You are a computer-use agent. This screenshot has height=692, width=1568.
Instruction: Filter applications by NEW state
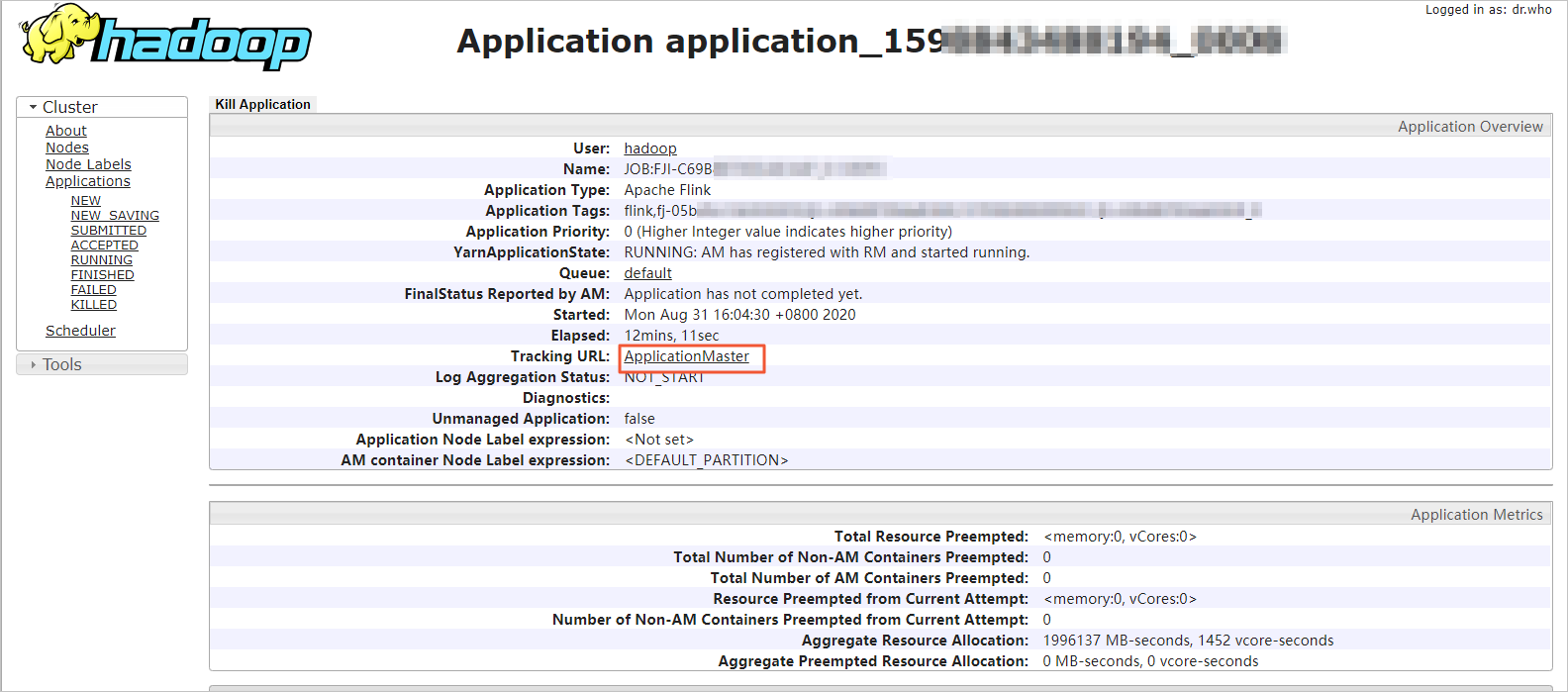point(86,200)
